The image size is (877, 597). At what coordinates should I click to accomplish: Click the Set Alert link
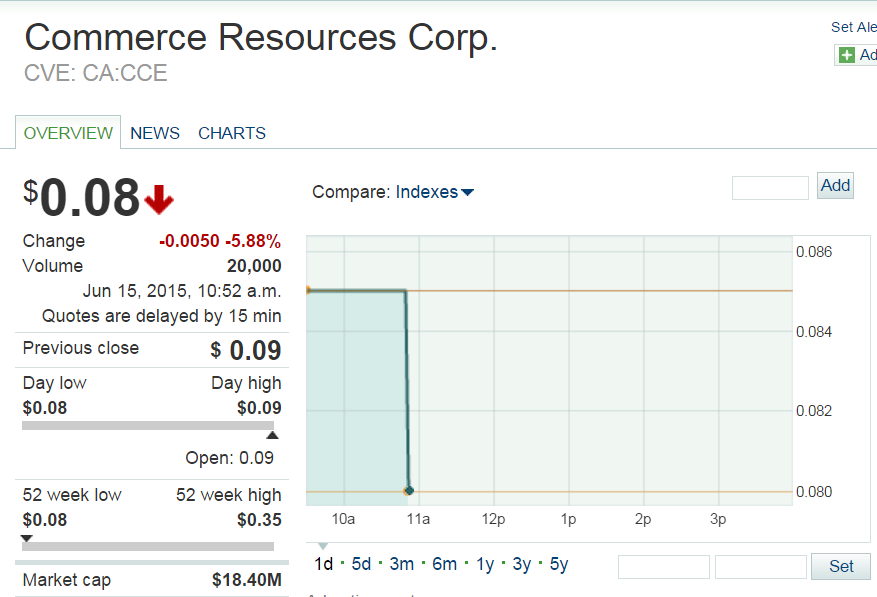(853, 27)
